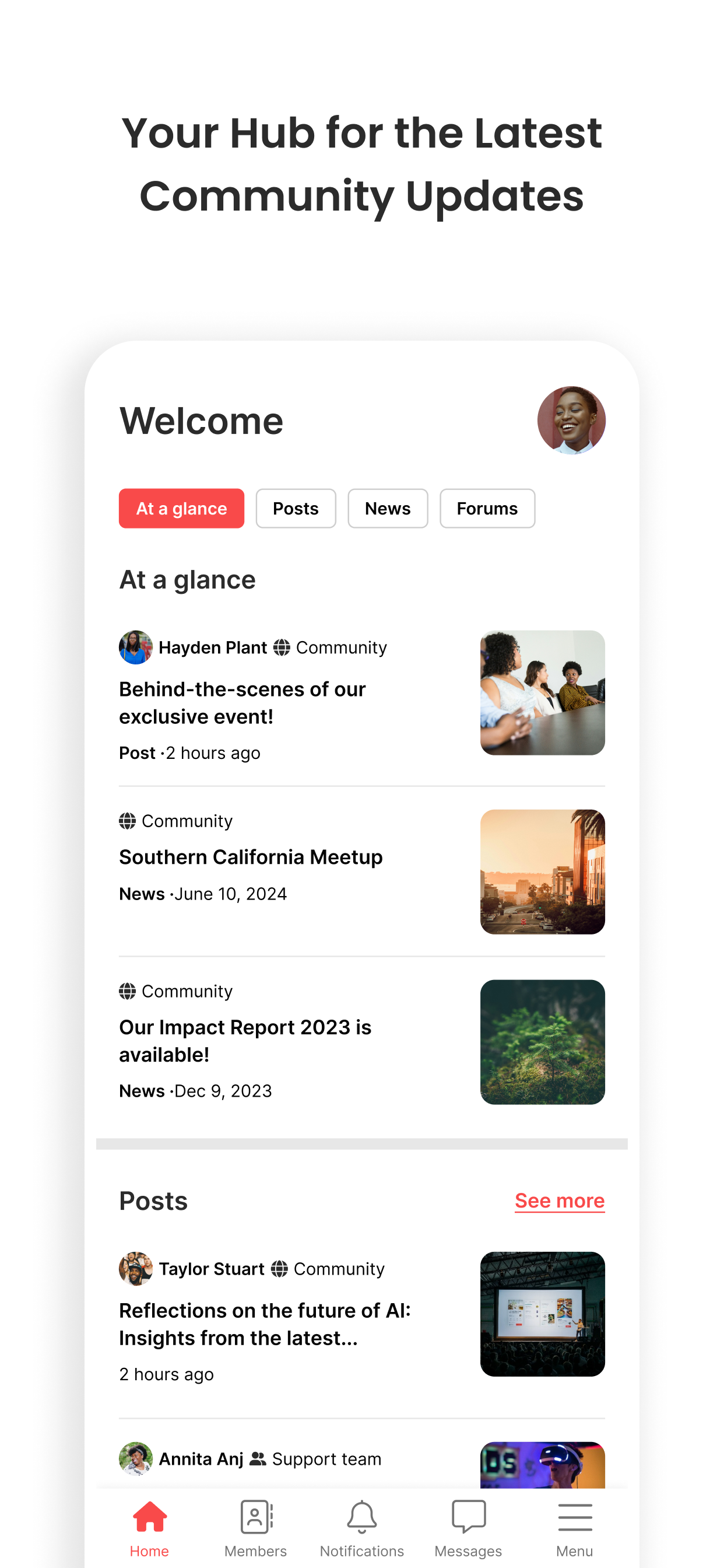Follow the See more link for Posts

tap(560, 1200)
